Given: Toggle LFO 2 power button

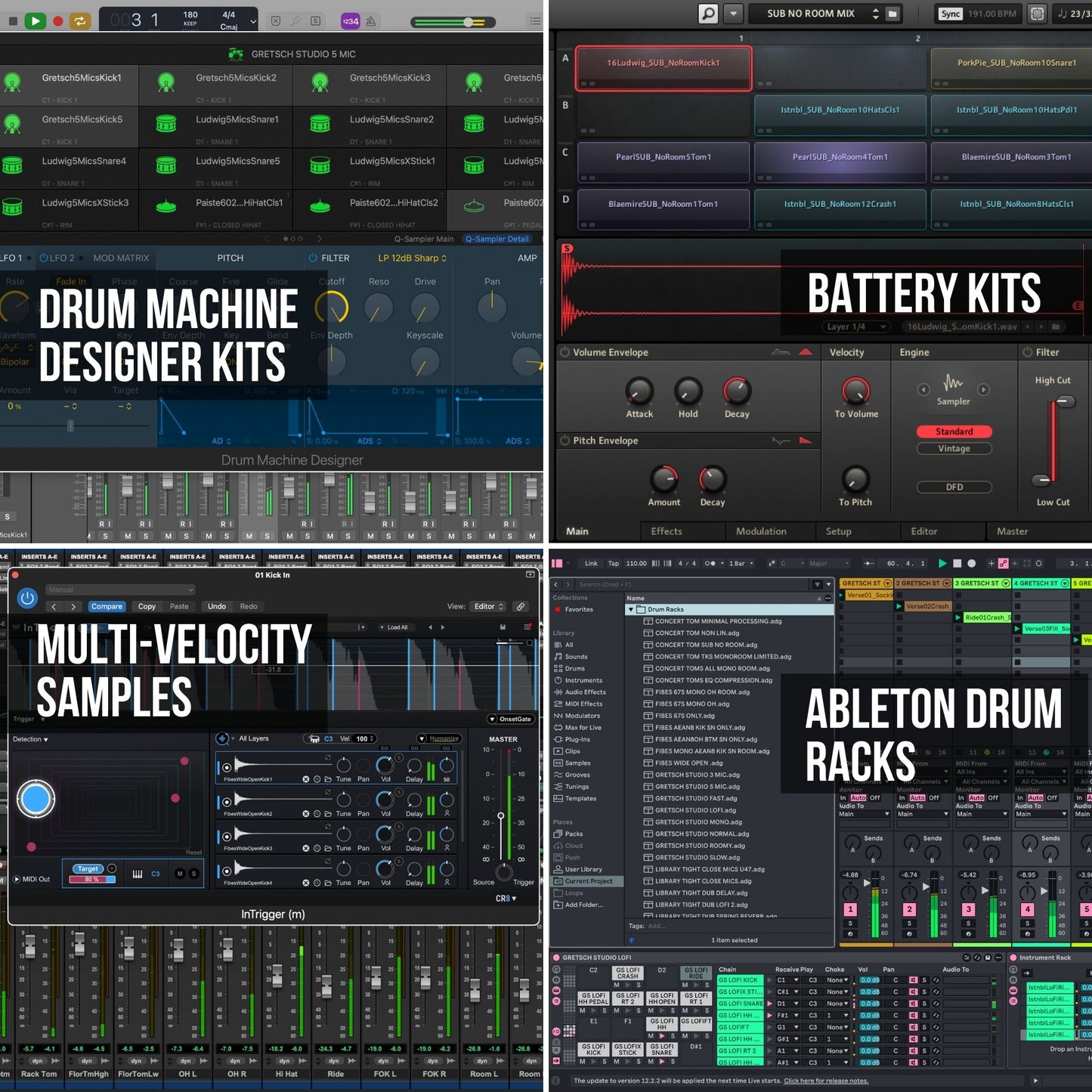Looking at the screenshot, I should tap(43, 258).
